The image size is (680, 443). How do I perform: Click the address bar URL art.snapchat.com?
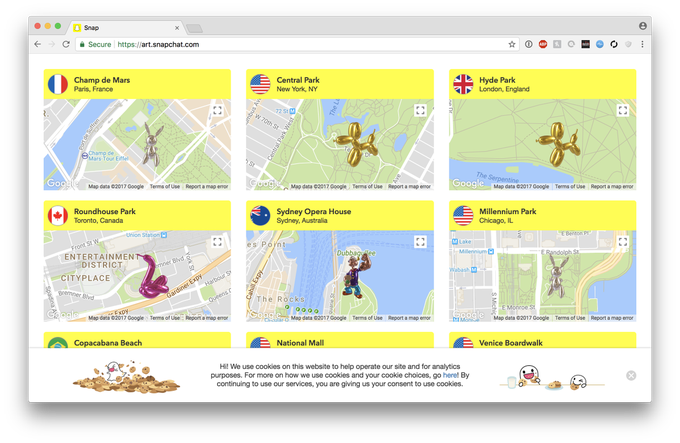click(158, 44)
